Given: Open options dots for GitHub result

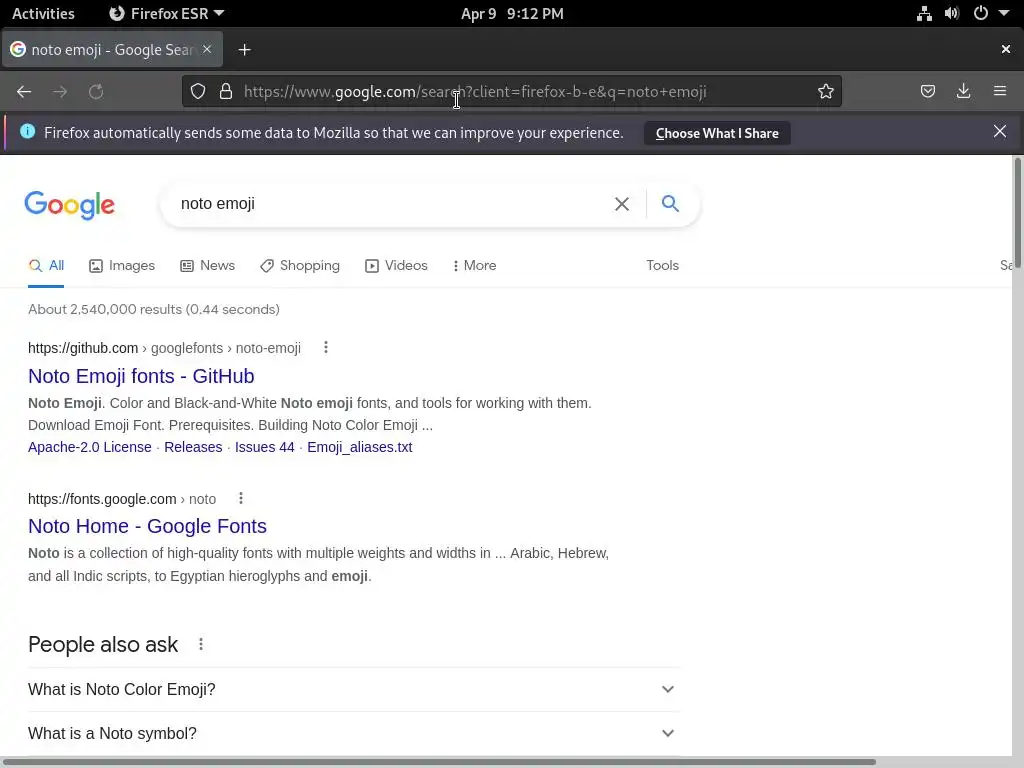Looking at the screenshot, I should tap(326, 347).
